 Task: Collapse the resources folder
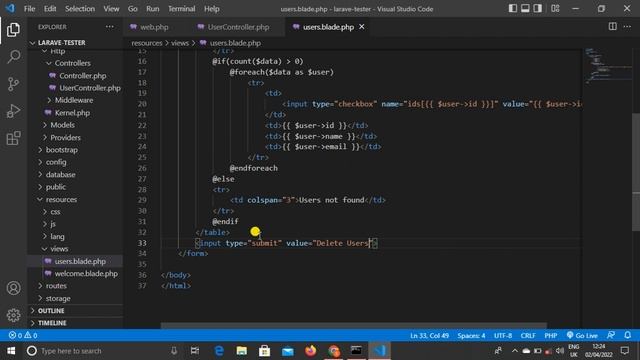point(61,199)
